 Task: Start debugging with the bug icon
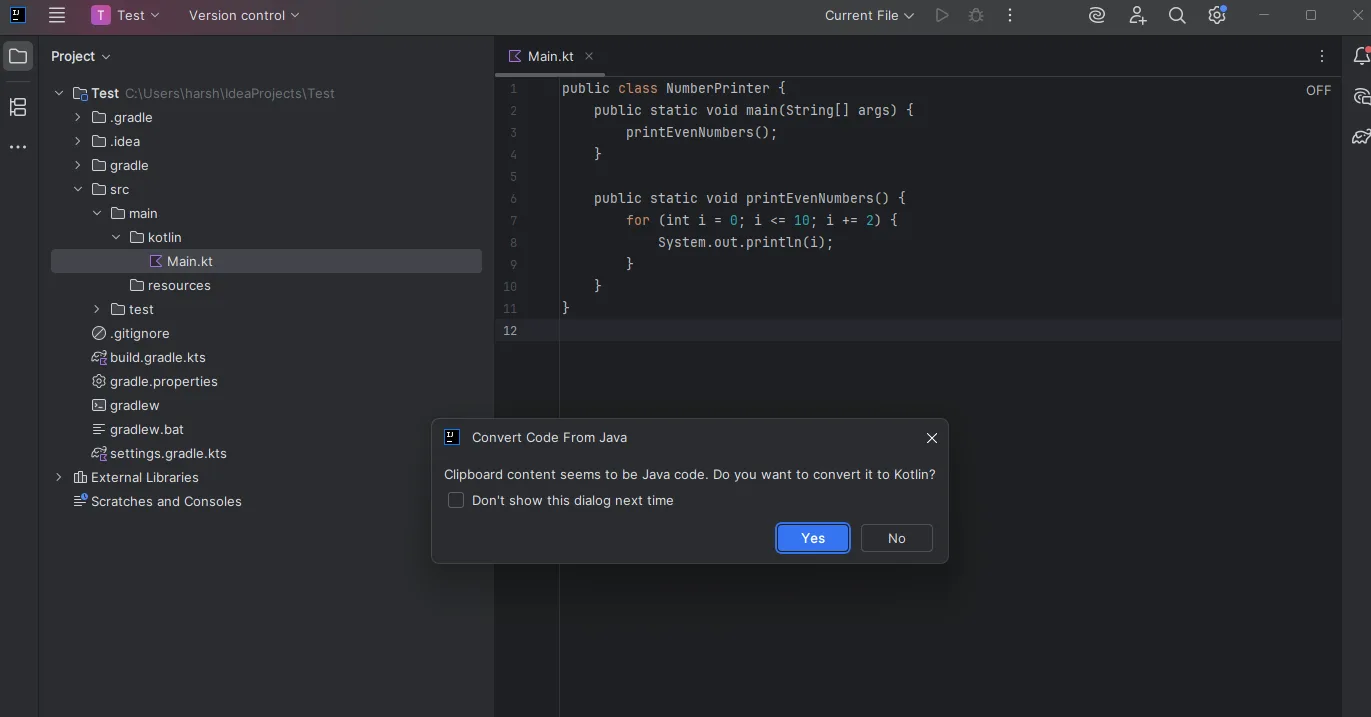(x=976, y=15)
